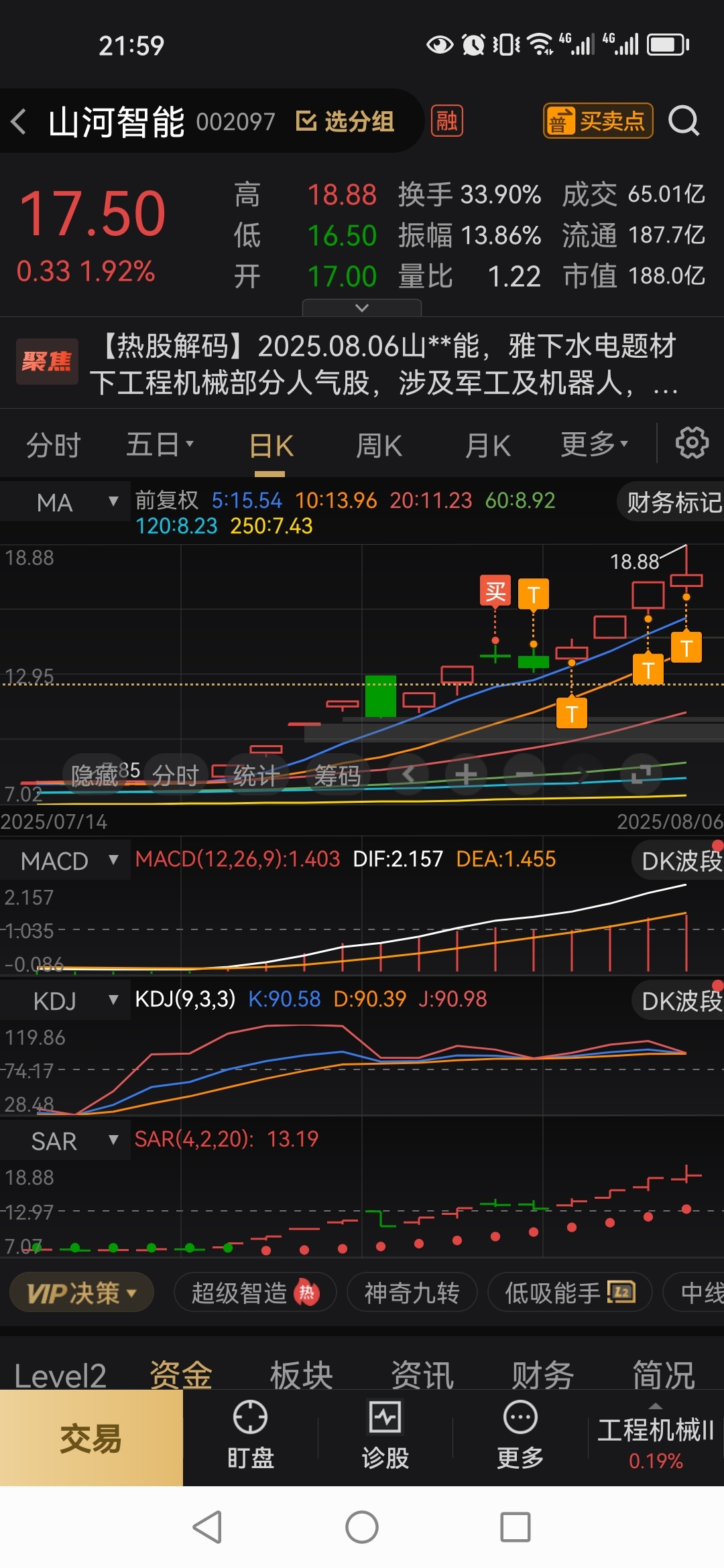Image resolution: width=724 pixels, height=1568 pixels.
Task: Tap the 前复权 adjustment label
Action: pos(167,500)
